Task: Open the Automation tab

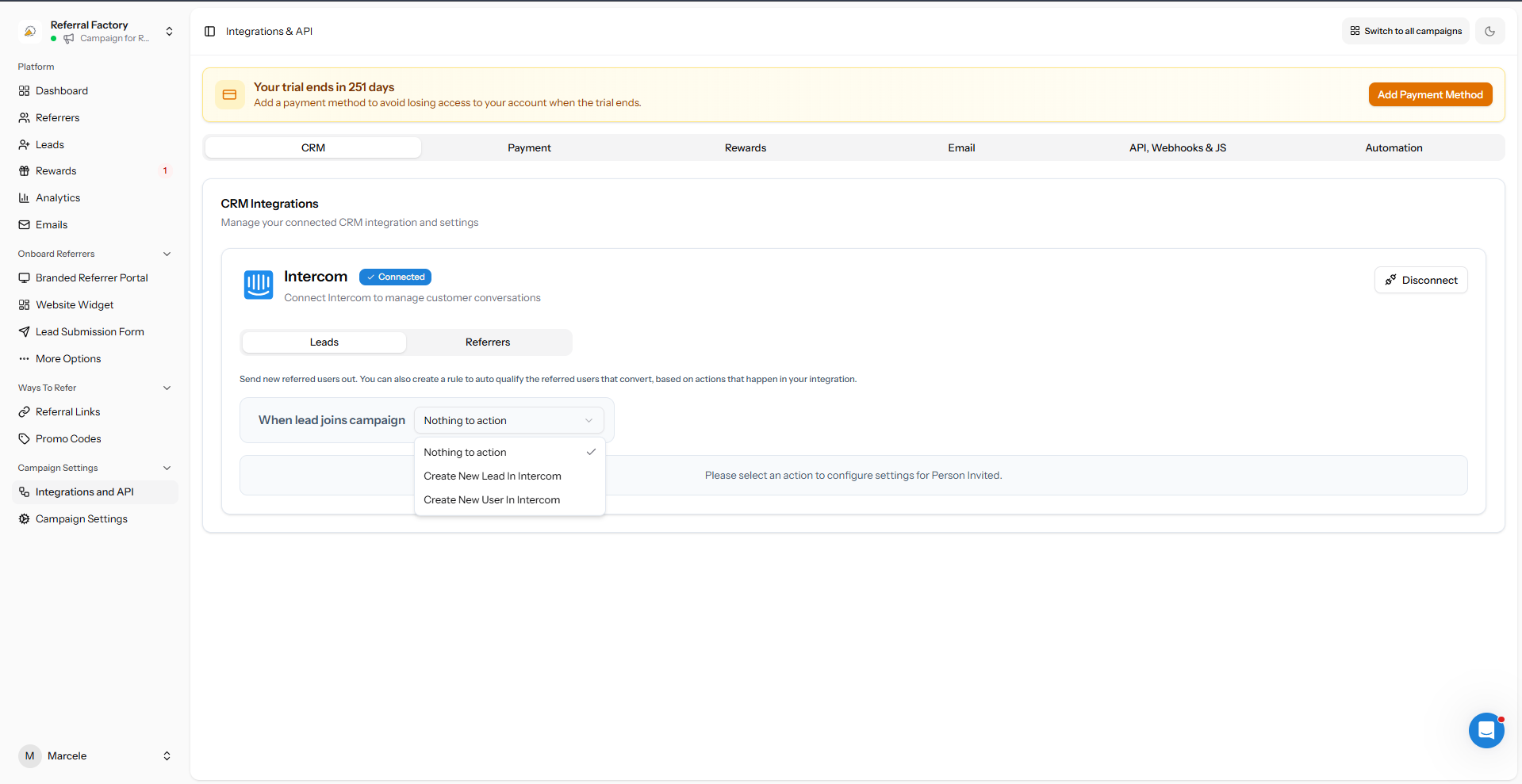Action: point(1394,148)
